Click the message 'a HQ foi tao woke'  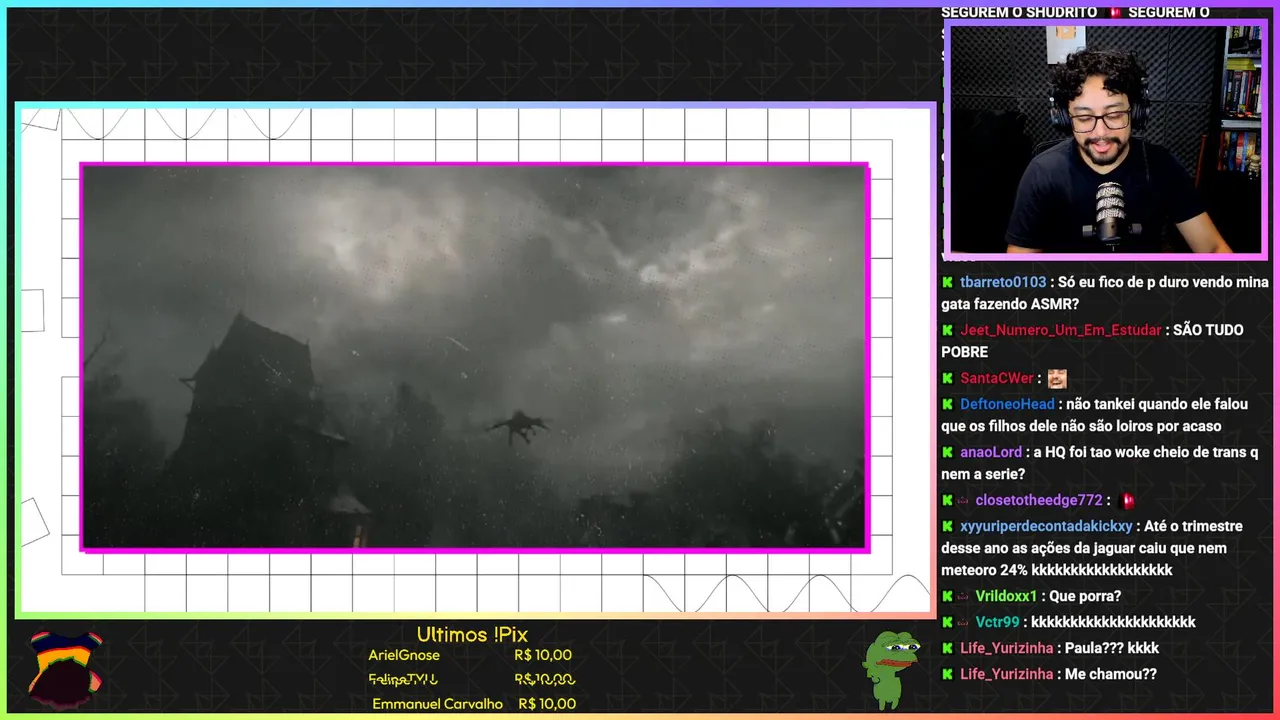tap(1100, 464)
